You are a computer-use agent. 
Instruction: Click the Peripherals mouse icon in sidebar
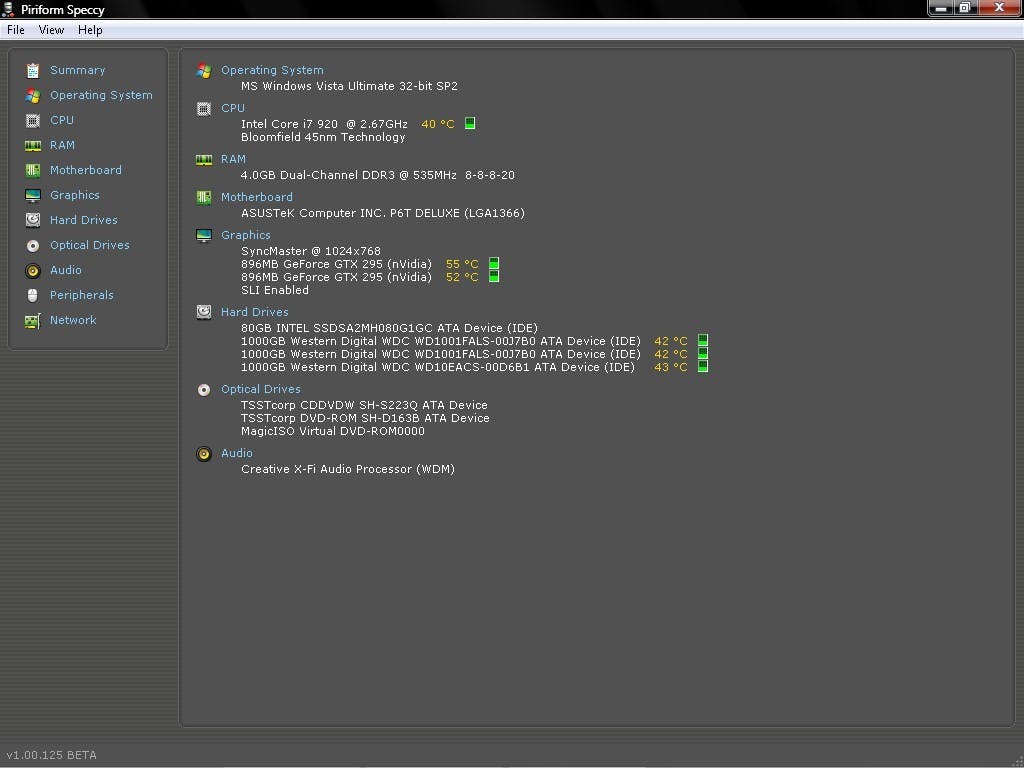coord(33,295)
